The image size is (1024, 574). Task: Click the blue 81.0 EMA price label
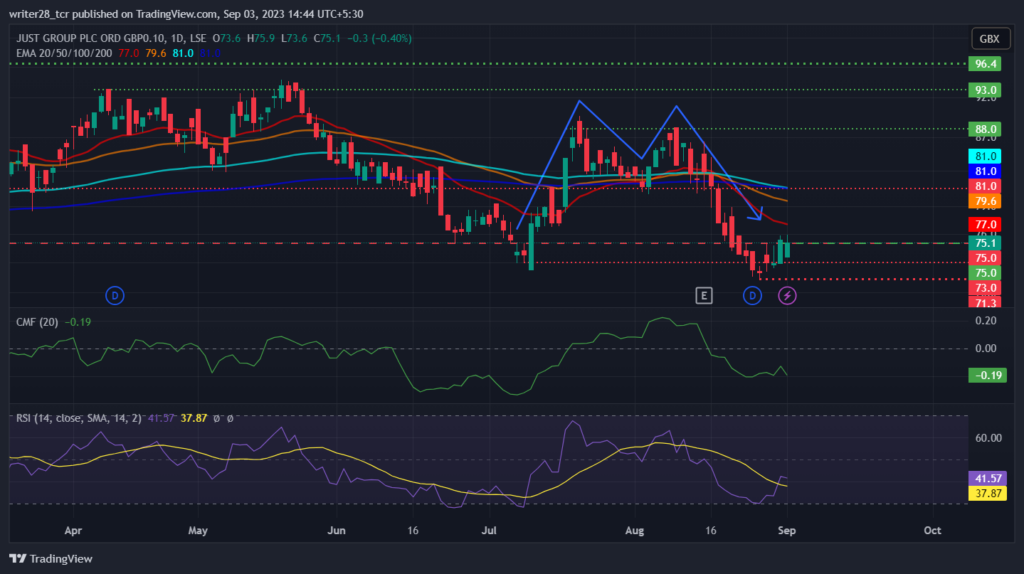coord(985,171)
